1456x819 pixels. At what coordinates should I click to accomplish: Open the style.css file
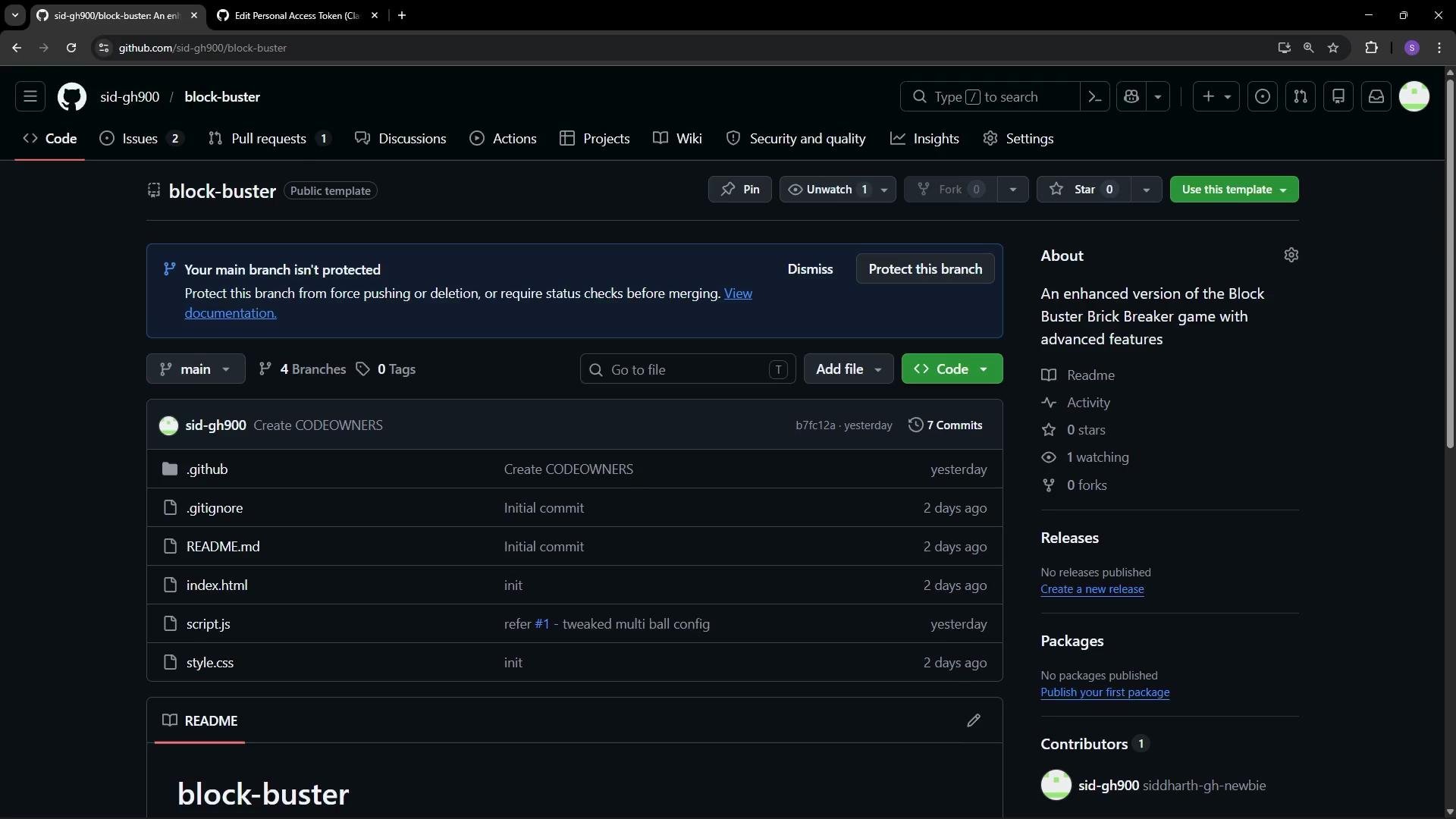click(x=210, y=663)
